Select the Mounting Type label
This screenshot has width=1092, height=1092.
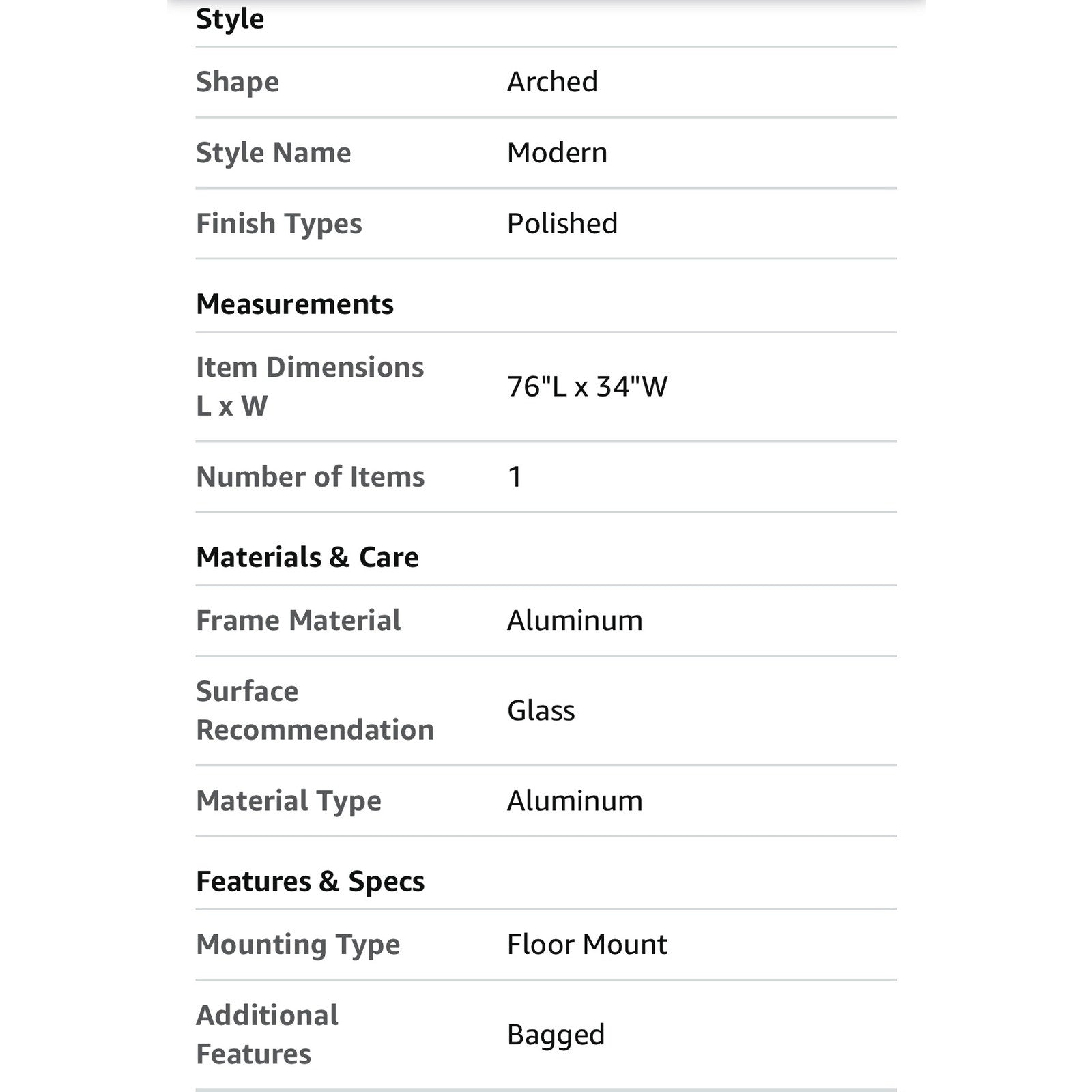[298, 946]
